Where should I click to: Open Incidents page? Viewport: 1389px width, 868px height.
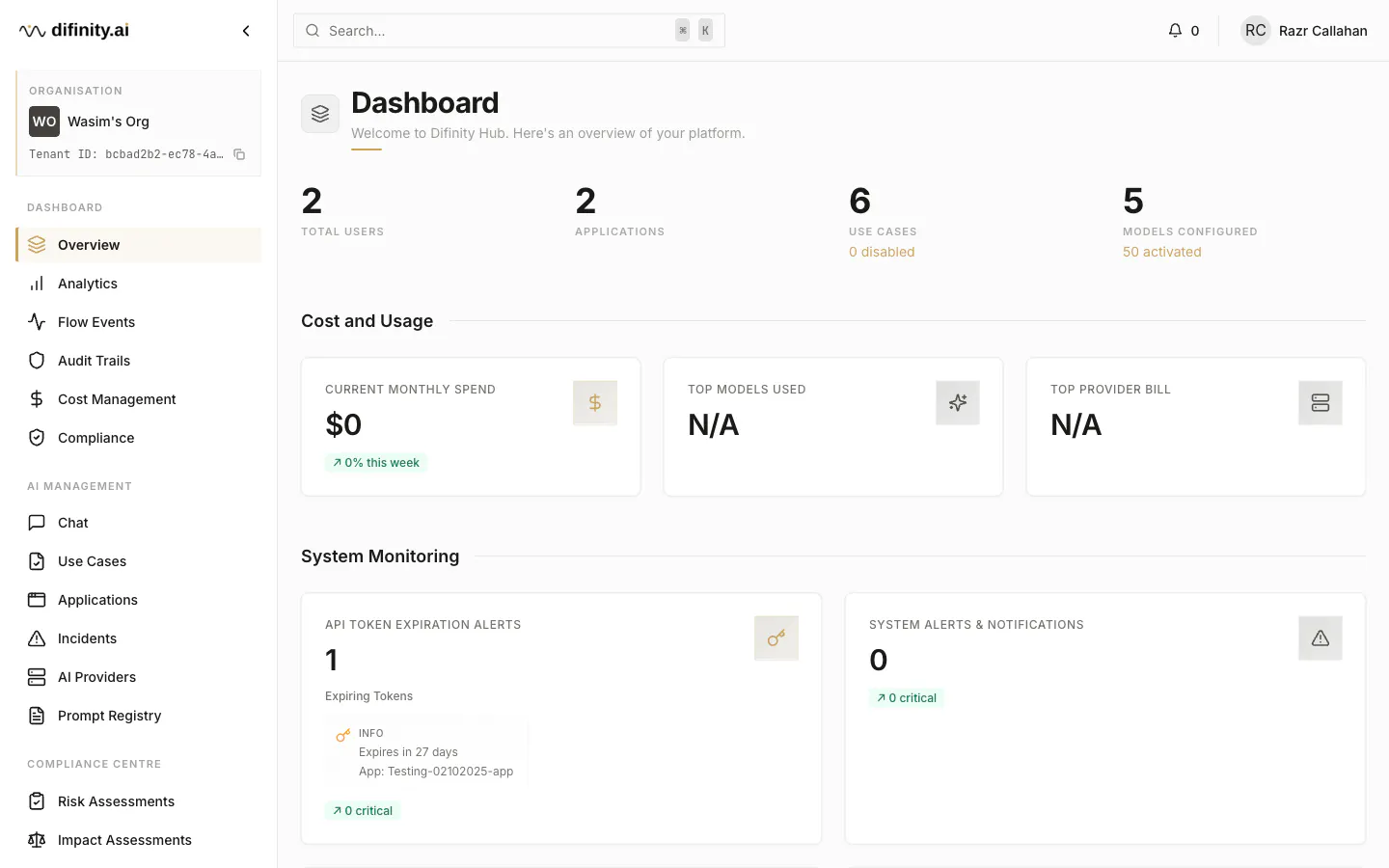click(139, 638)
